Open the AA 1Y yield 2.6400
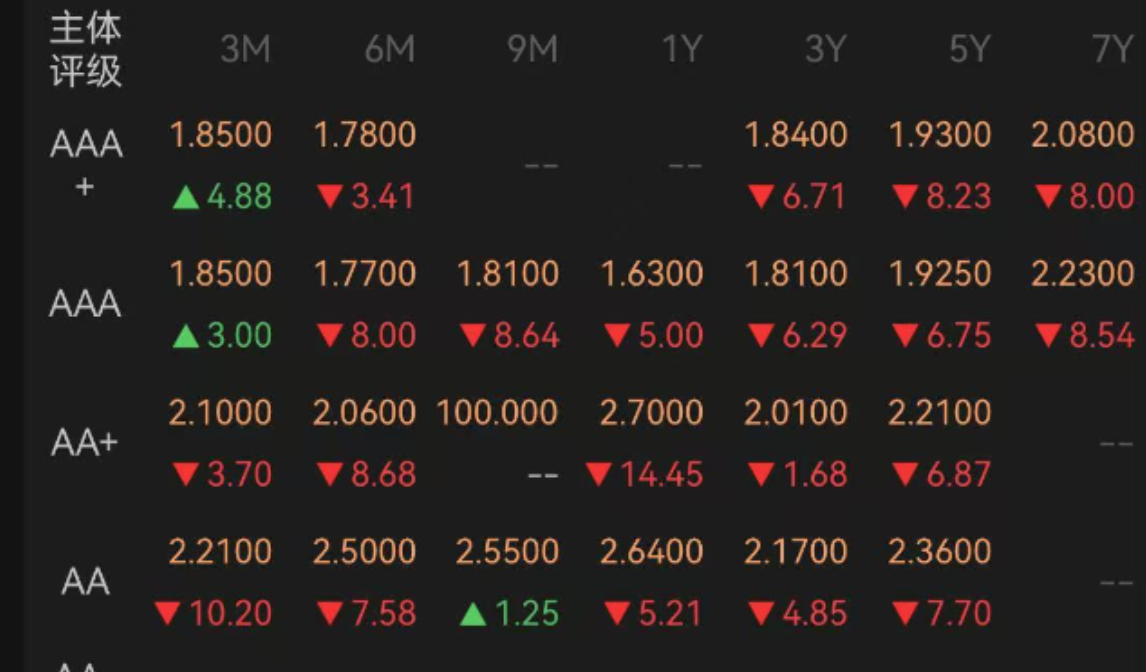Screen dimensions: 1146x672 tap(652, 551)
